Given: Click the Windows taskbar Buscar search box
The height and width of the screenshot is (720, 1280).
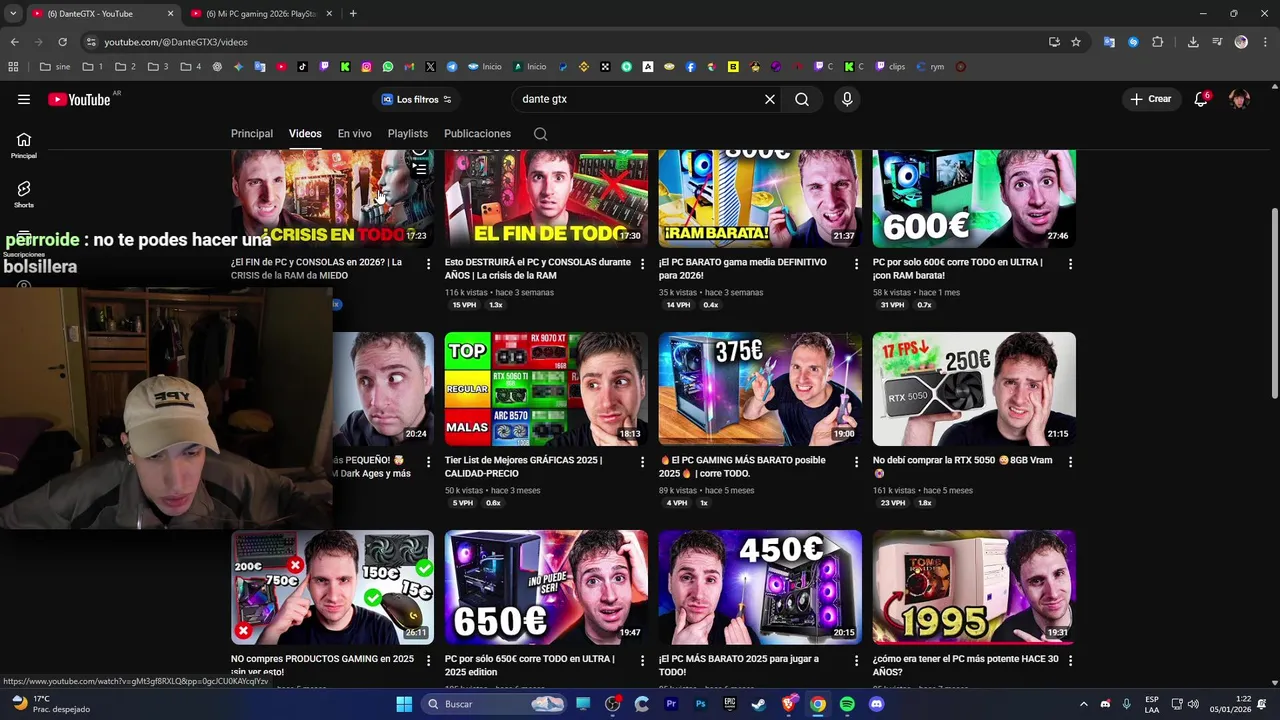Looking at the screenshot, I should tap(492, 704).
